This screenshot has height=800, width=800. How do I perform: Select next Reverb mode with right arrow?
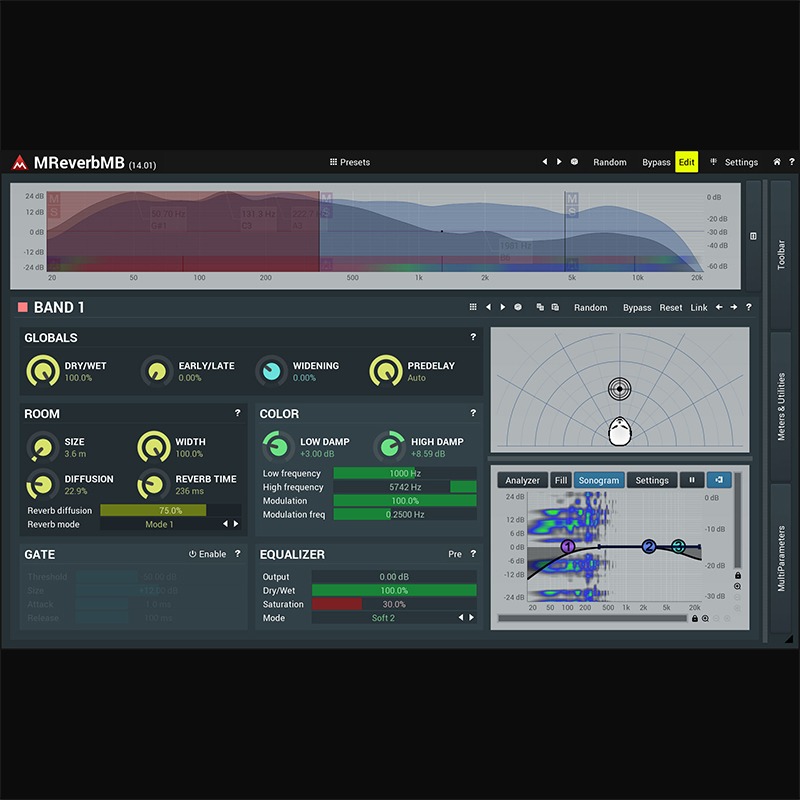236,523
